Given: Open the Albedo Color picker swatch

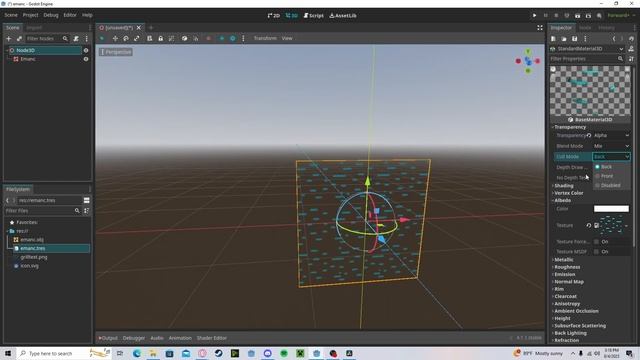Looking at the screenshot, I should 611,209.
